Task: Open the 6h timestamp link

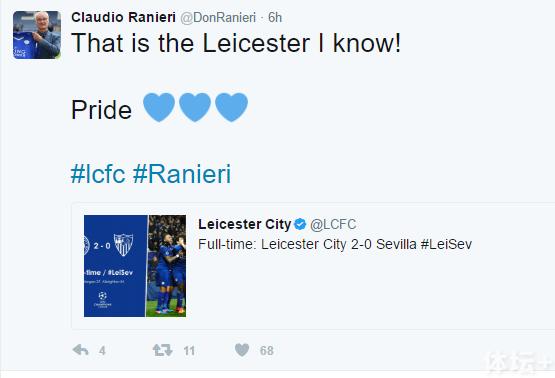Action: pos(275,17)
